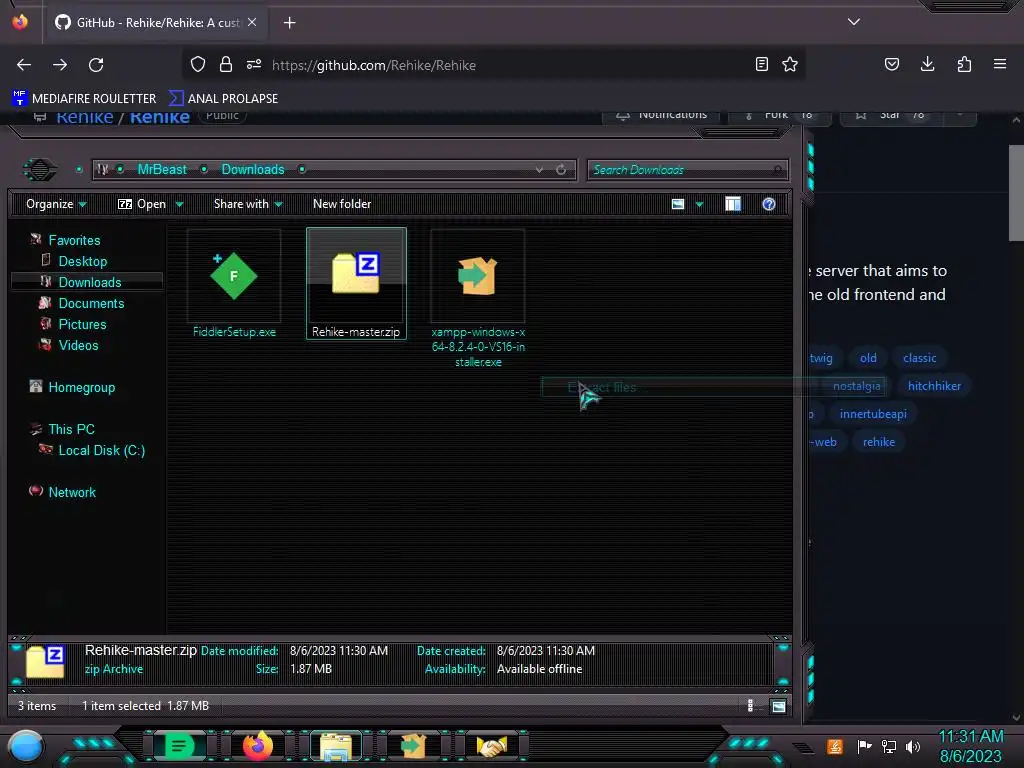
Task: Expand Open with dropdown arrow
Action: (x=180, y=204)
